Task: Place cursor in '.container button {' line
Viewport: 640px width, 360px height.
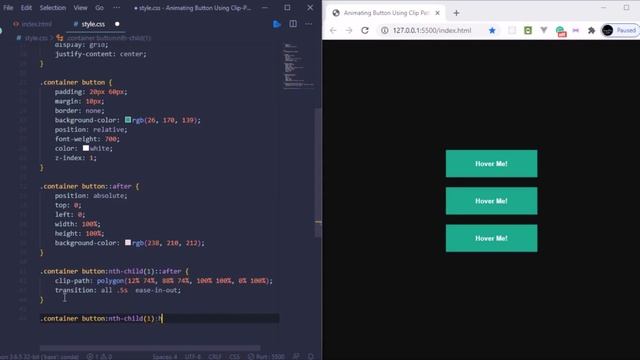Action: [76, 82]
